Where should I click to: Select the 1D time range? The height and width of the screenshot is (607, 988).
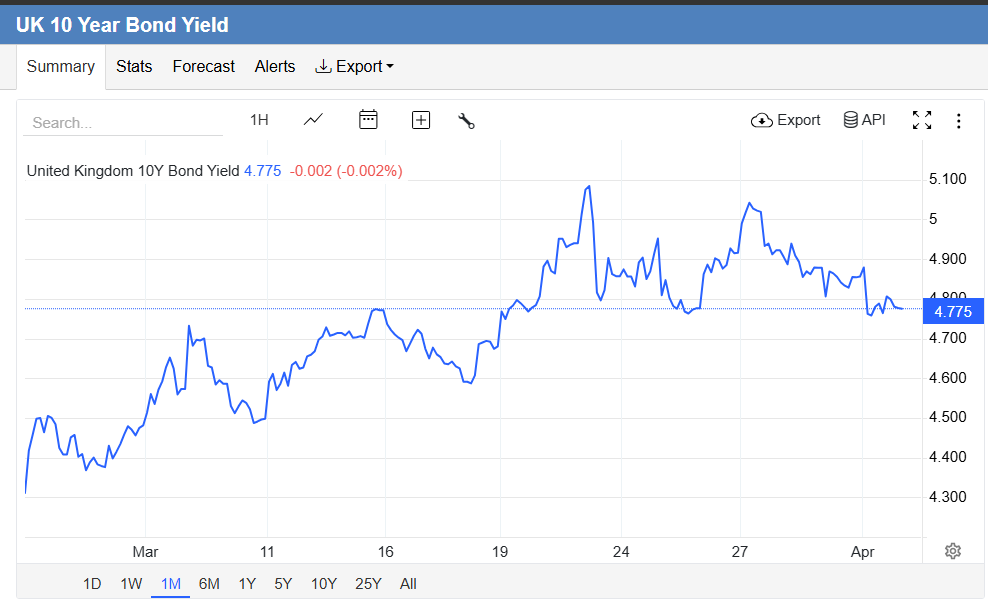92,584
